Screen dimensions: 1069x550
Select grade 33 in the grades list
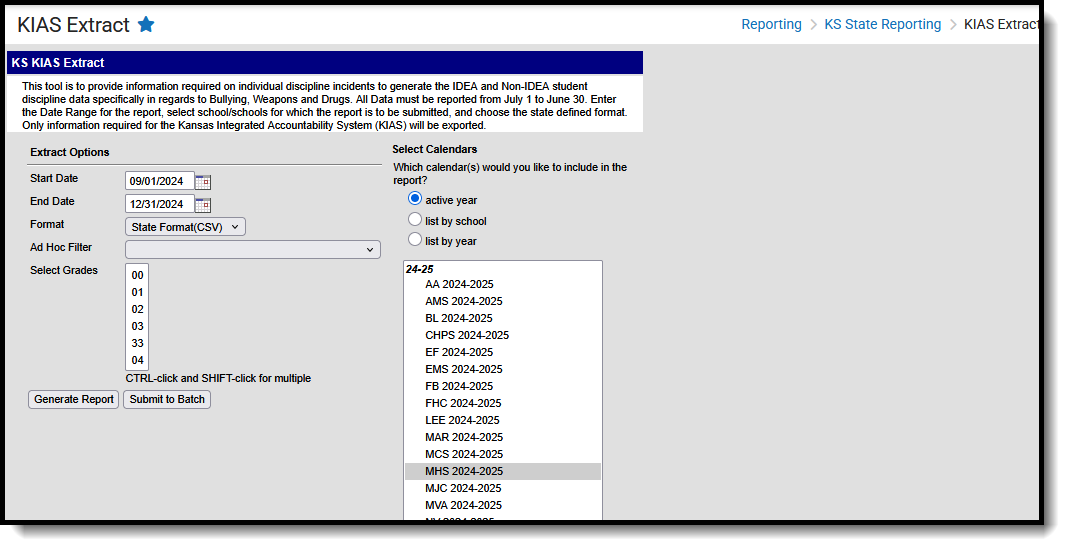click(137, 343)
